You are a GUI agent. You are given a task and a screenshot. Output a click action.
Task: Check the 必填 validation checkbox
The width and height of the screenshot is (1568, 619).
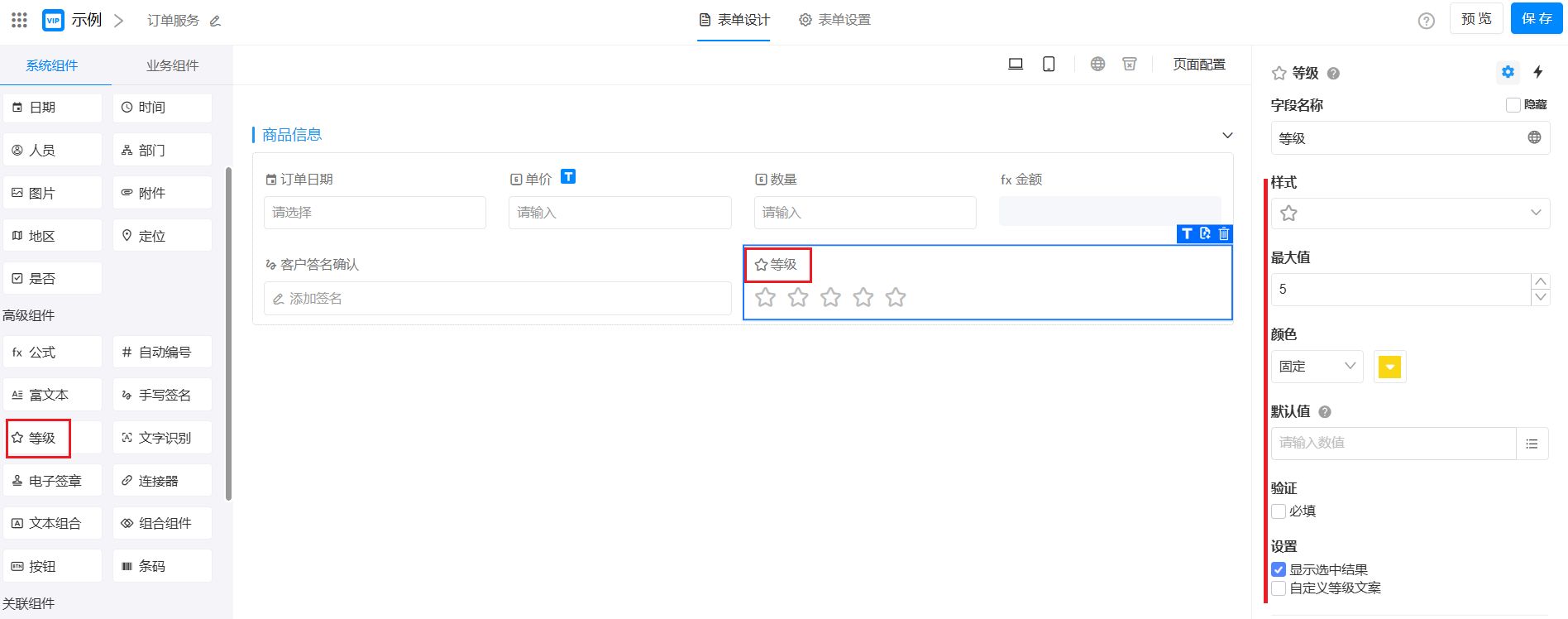(1279, 511)
